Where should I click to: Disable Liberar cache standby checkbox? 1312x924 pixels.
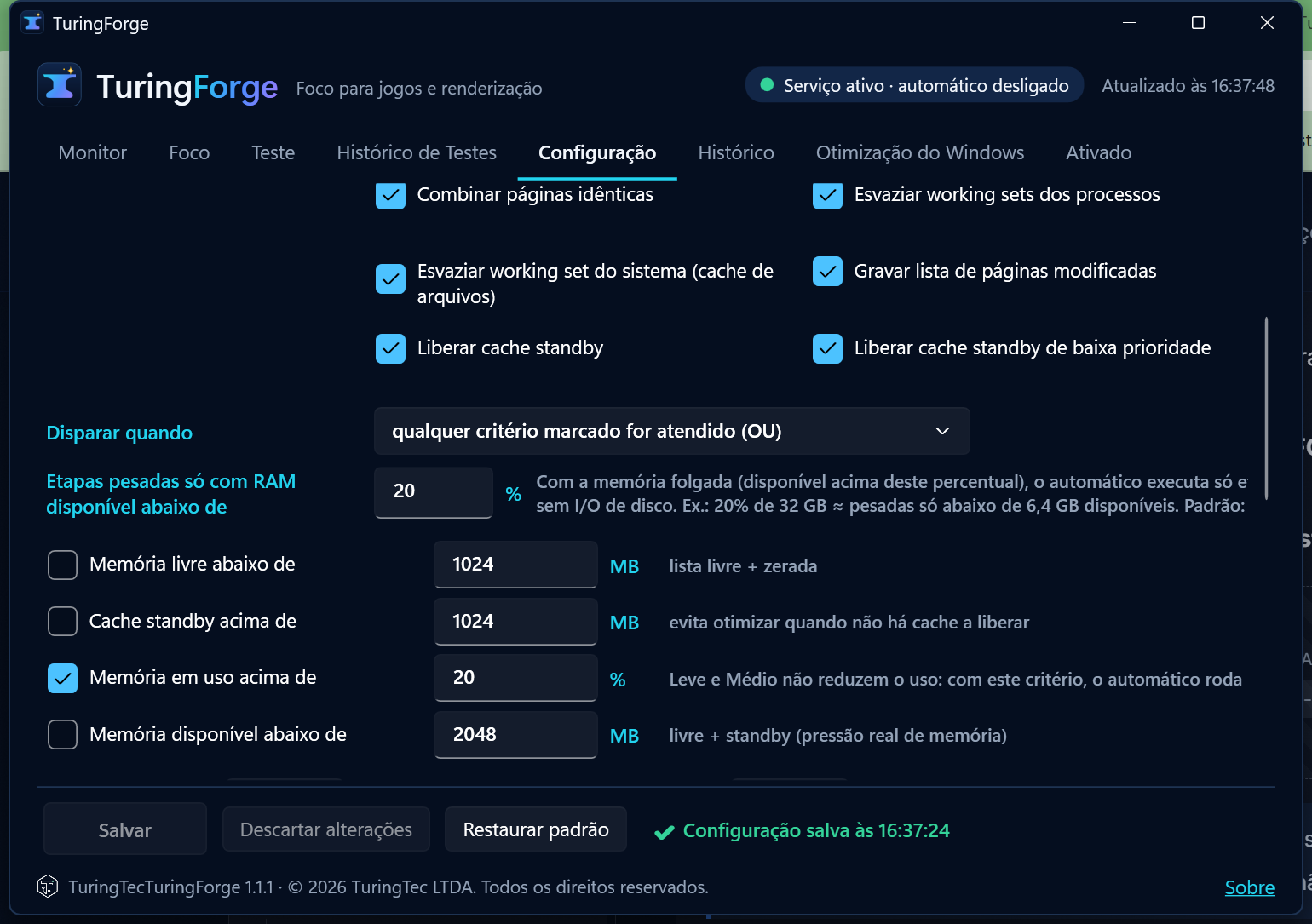click(390, 348)
